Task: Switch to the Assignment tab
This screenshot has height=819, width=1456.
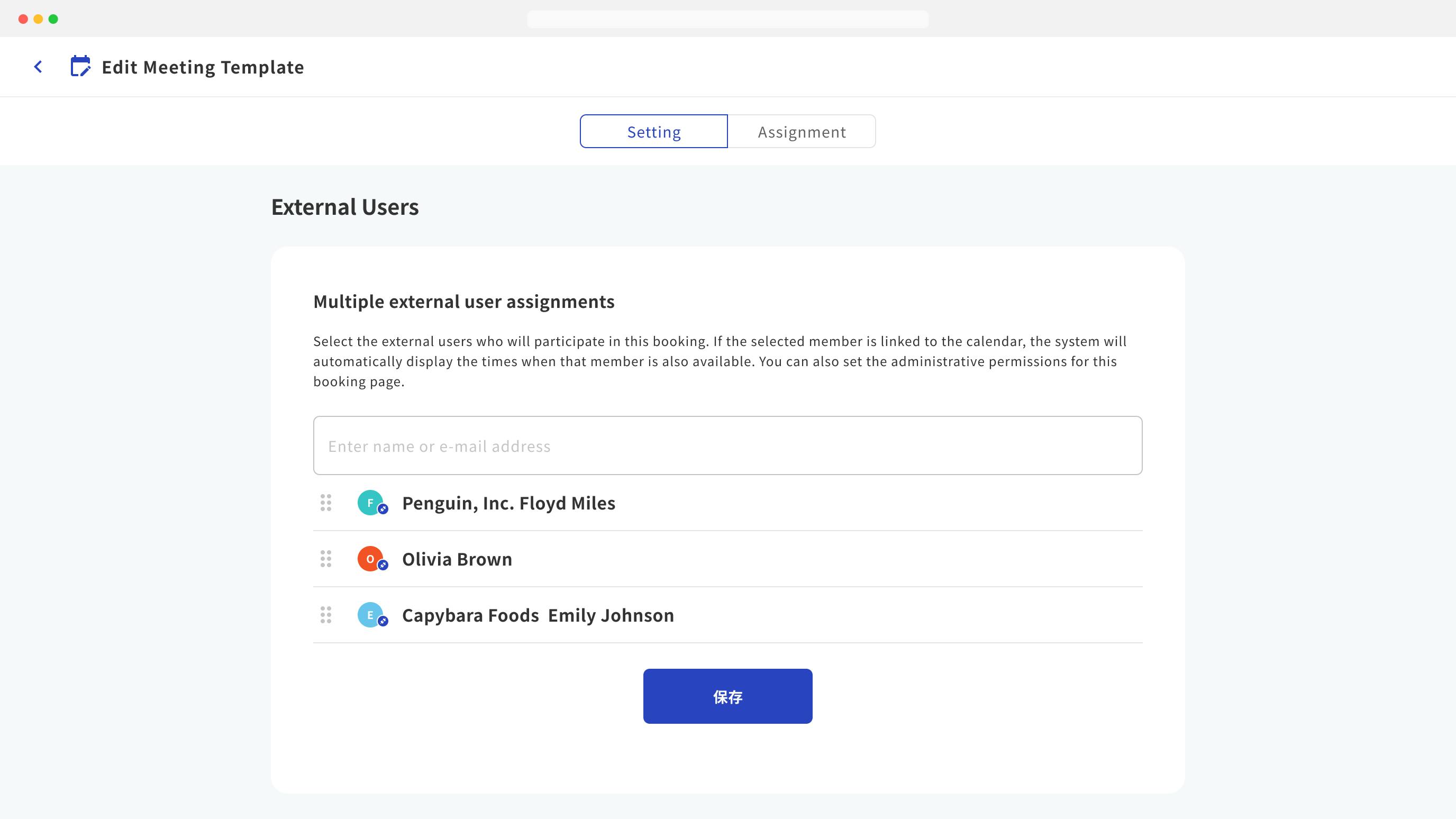Action: (x=802, y=132)
